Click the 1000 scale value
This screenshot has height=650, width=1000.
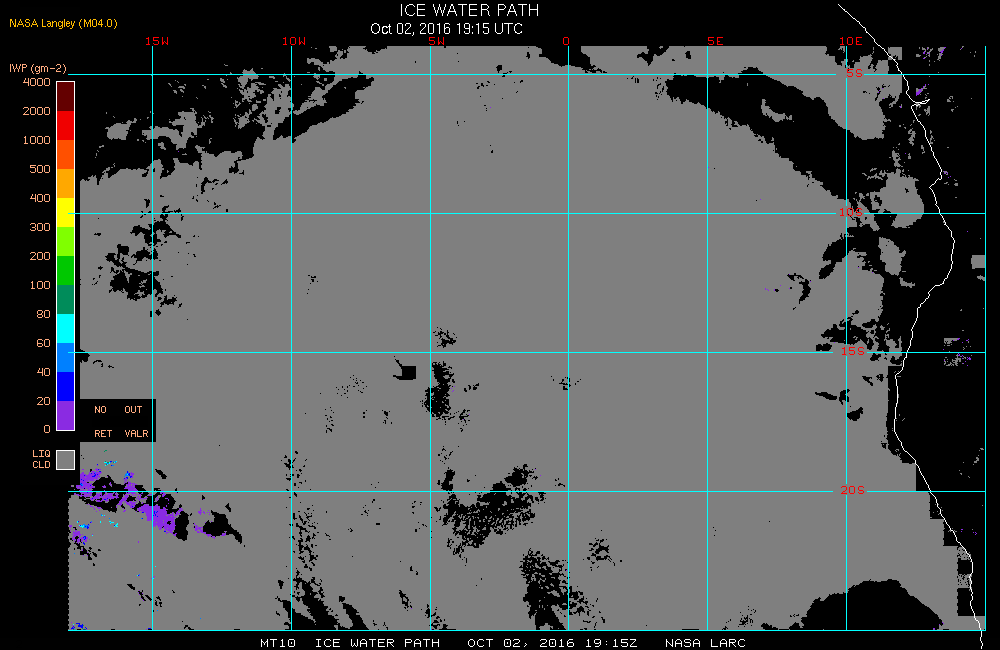pos(36,140)
